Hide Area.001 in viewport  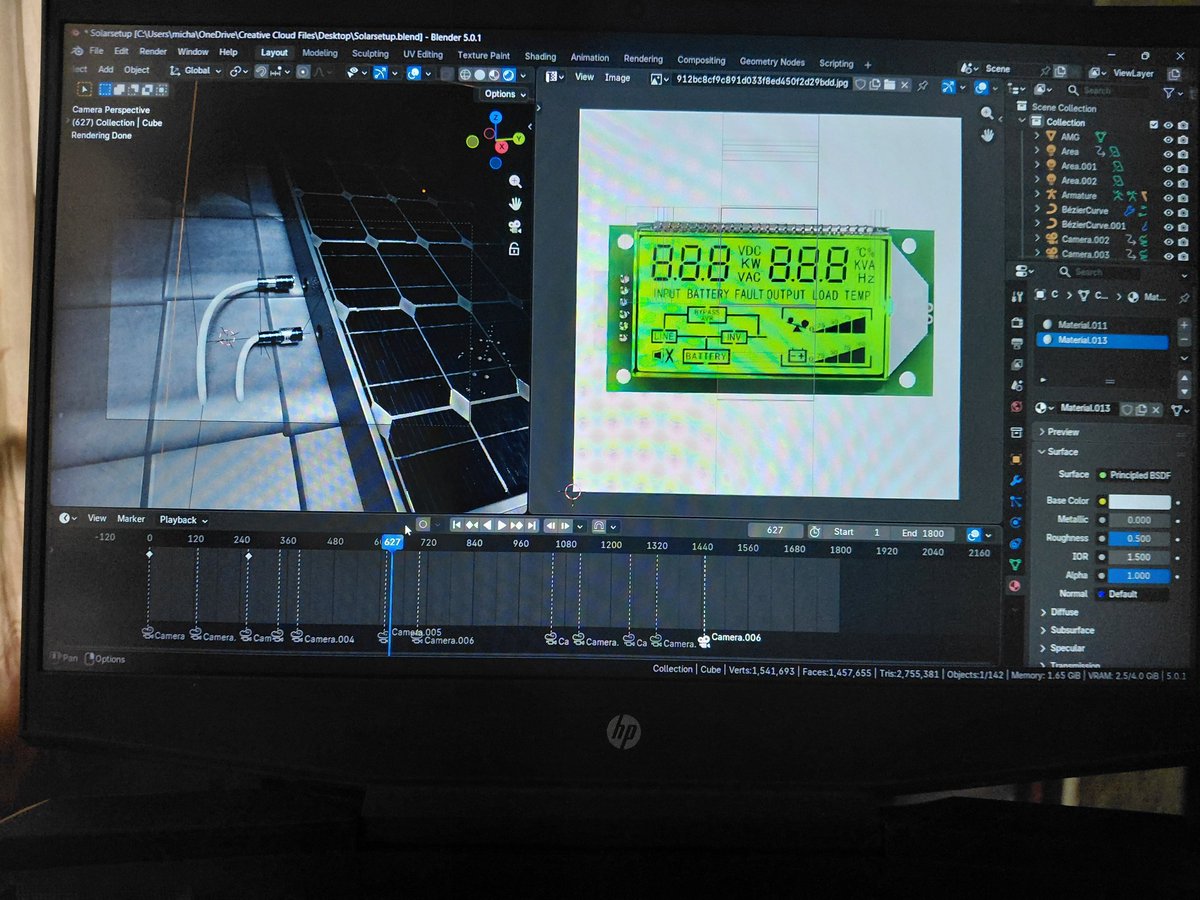pos(1168,168)
